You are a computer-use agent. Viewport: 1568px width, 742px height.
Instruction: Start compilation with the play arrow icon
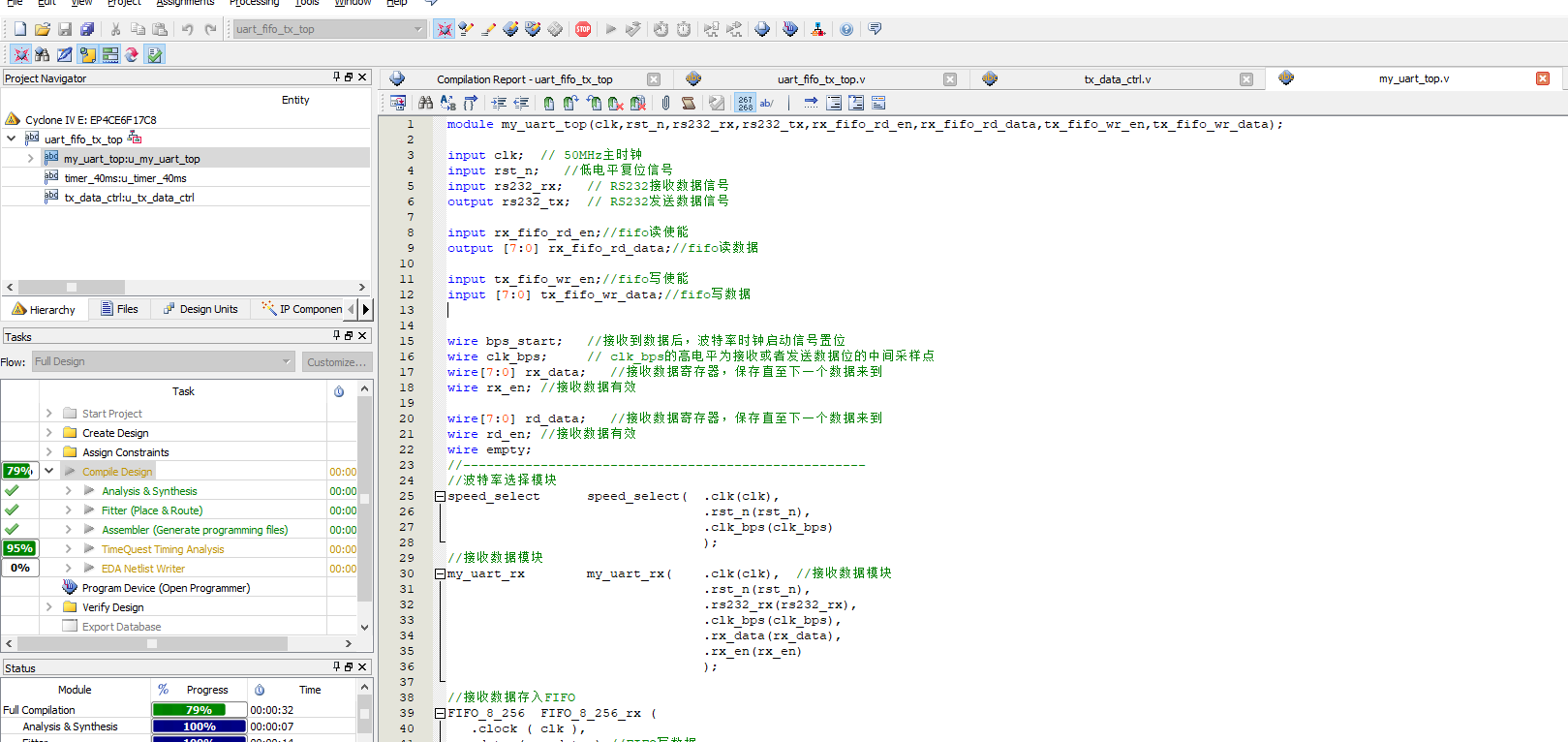pos(610,29)
